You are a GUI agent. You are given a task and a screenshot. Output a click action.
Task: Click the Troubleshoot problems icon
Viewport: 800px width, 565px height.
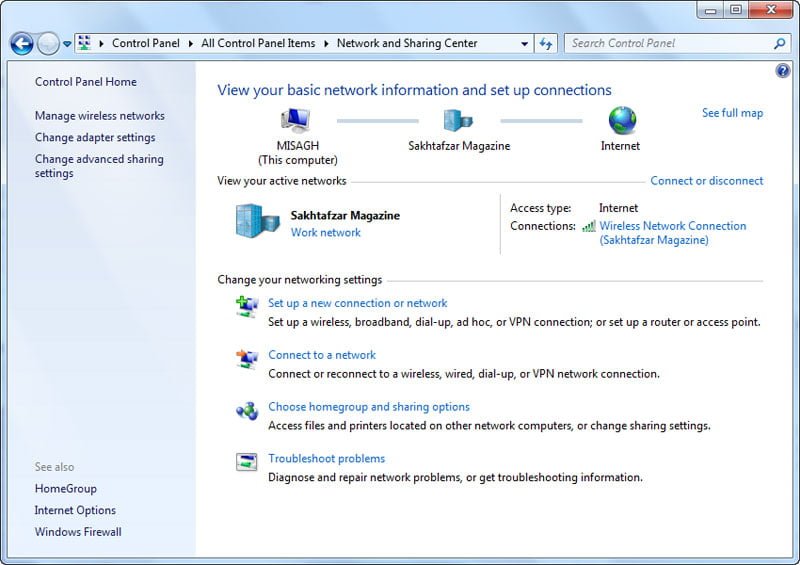click(x=247, y=462)
